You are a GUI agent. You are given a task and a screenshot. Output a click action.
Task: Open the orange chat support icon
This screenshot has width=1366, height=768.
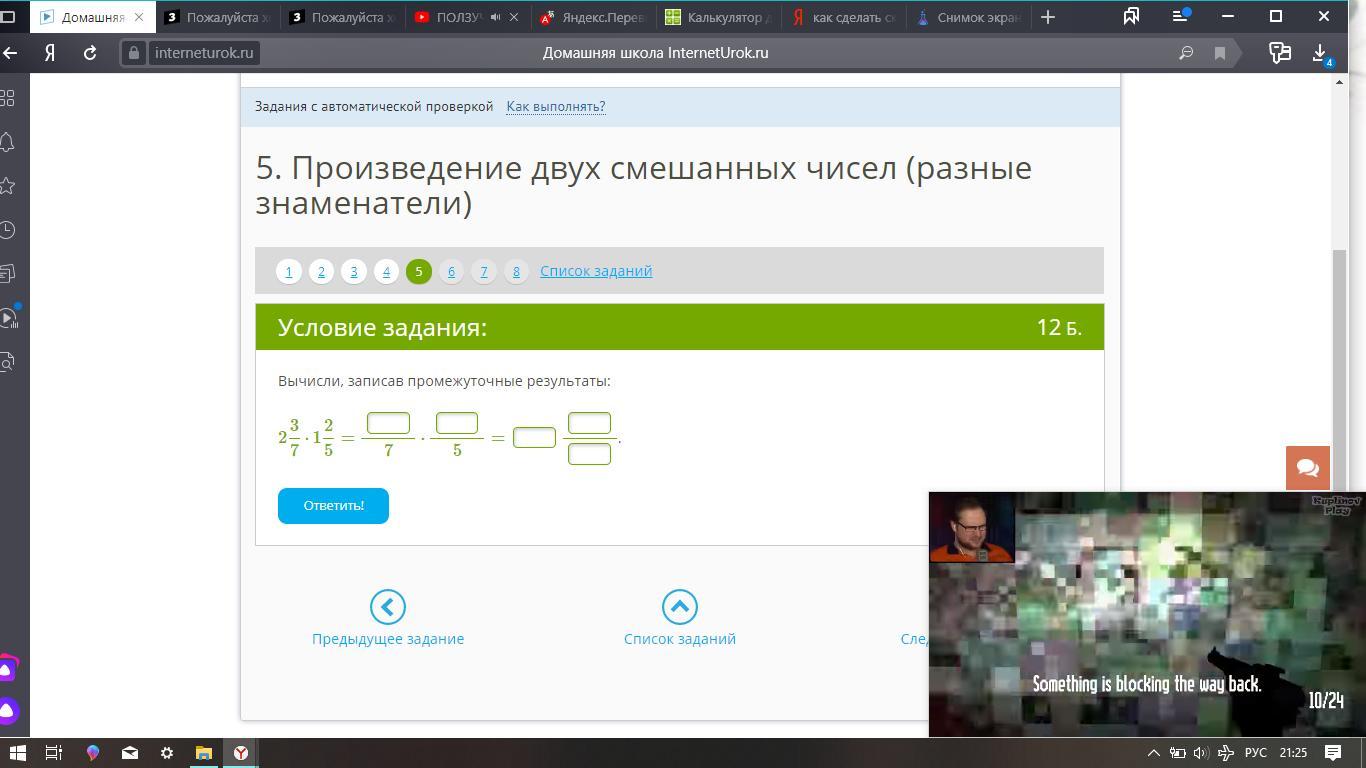pyautogui.click(x=1307, y=468)
